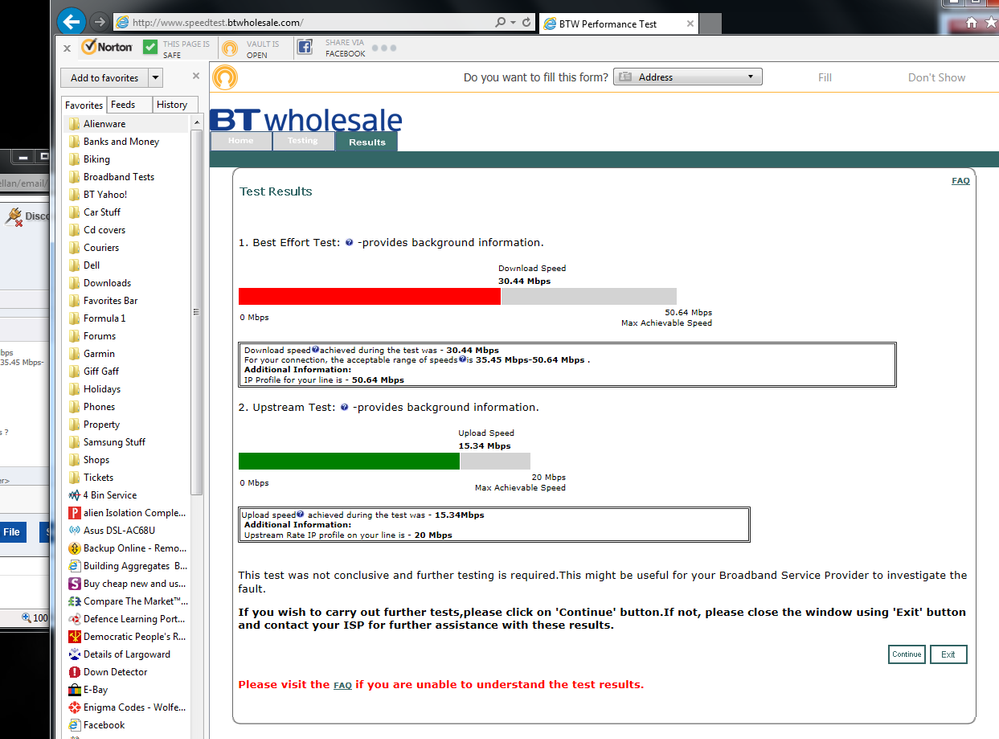Open the address bar search dropdown arrow

513,22
